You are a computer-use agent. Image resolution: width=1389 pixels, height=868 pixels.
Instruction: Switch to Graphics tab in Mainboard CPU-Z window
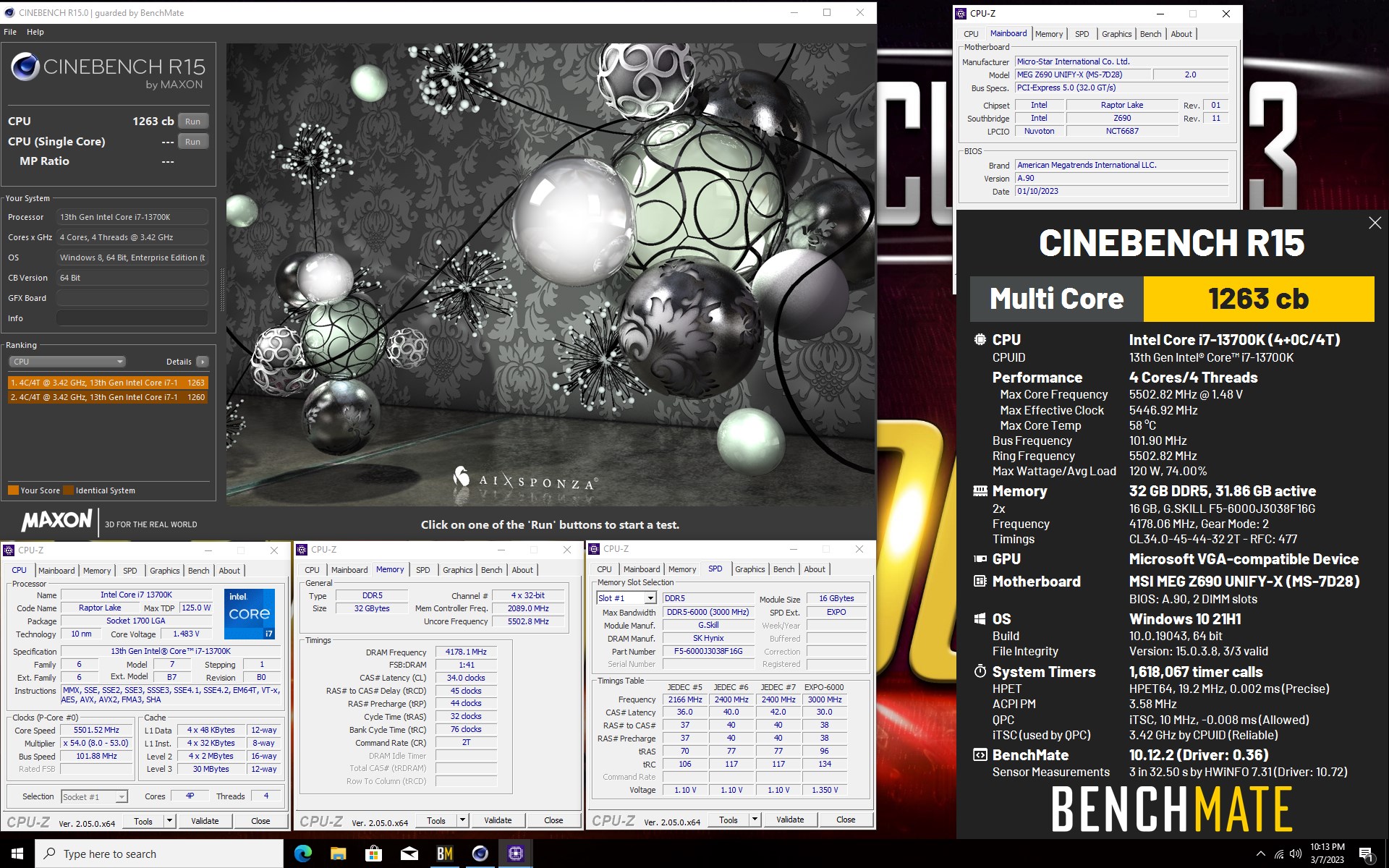[1116, 34]
